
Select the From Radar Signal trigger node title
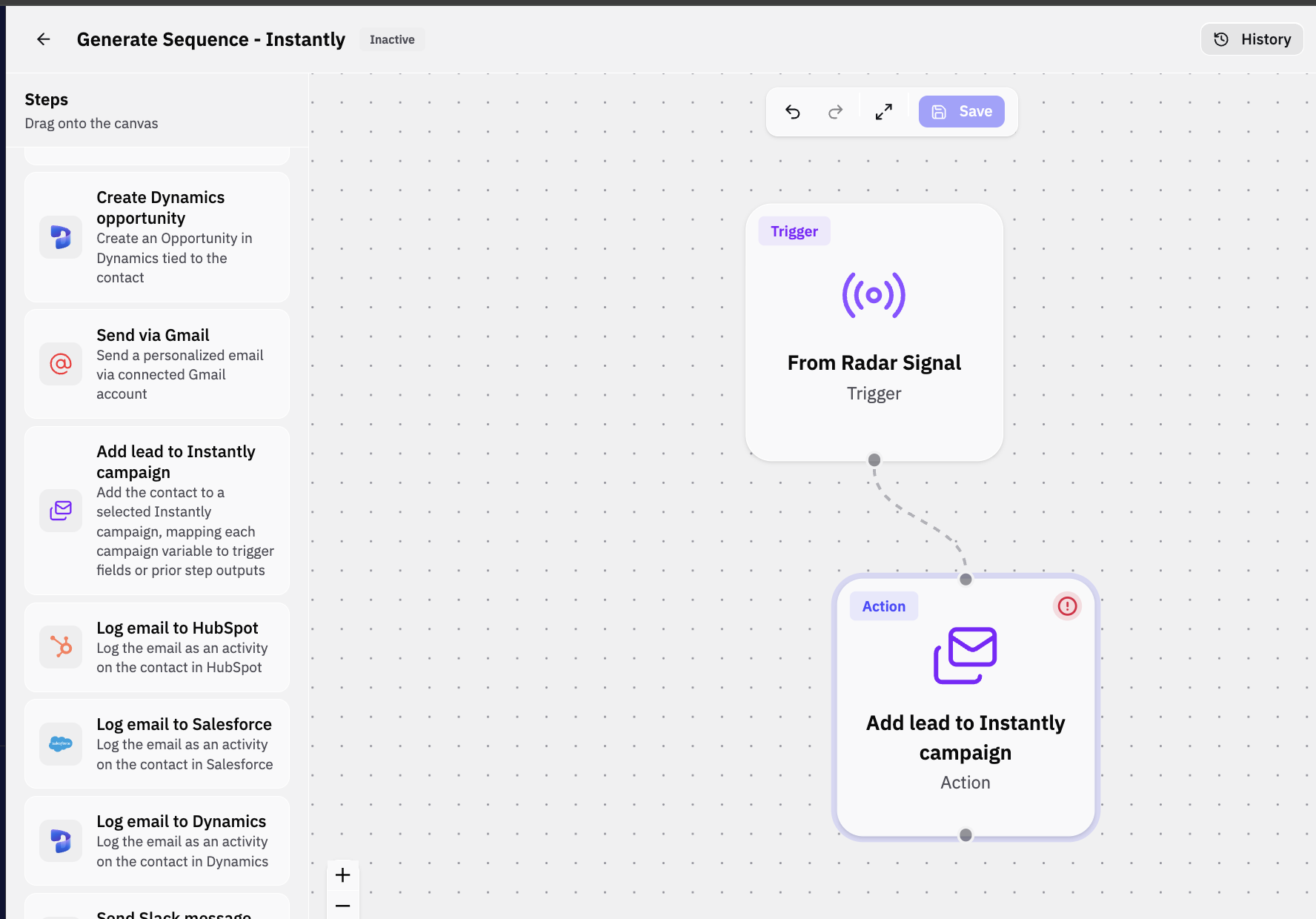click(x=874, y=362)
